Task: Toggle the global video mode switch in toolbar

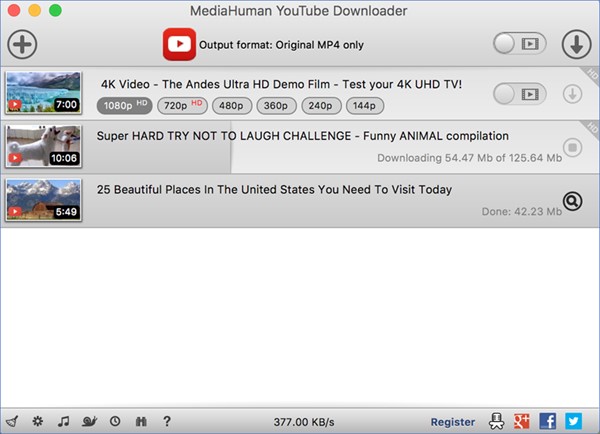Action: 519,44
